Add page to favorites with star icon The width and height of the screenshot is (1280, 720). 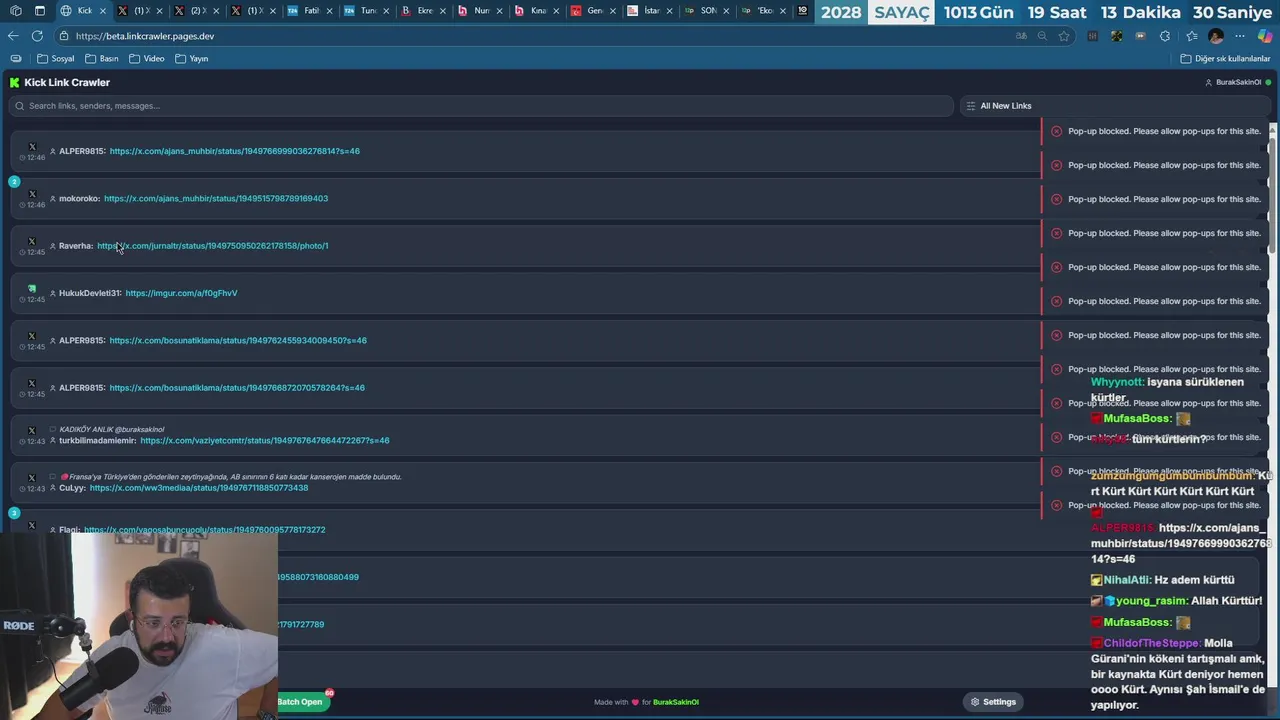coord(1064,36)
